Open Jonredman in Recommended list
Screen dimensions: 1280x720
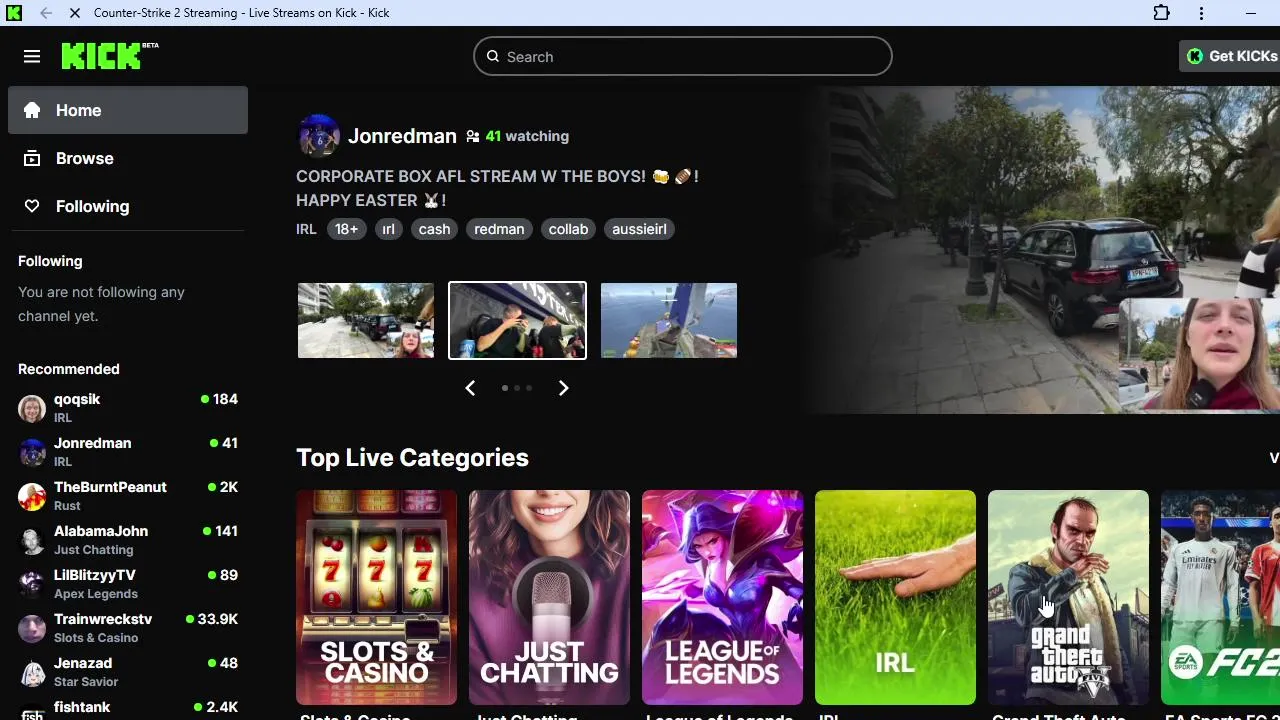tap(128, 452)
